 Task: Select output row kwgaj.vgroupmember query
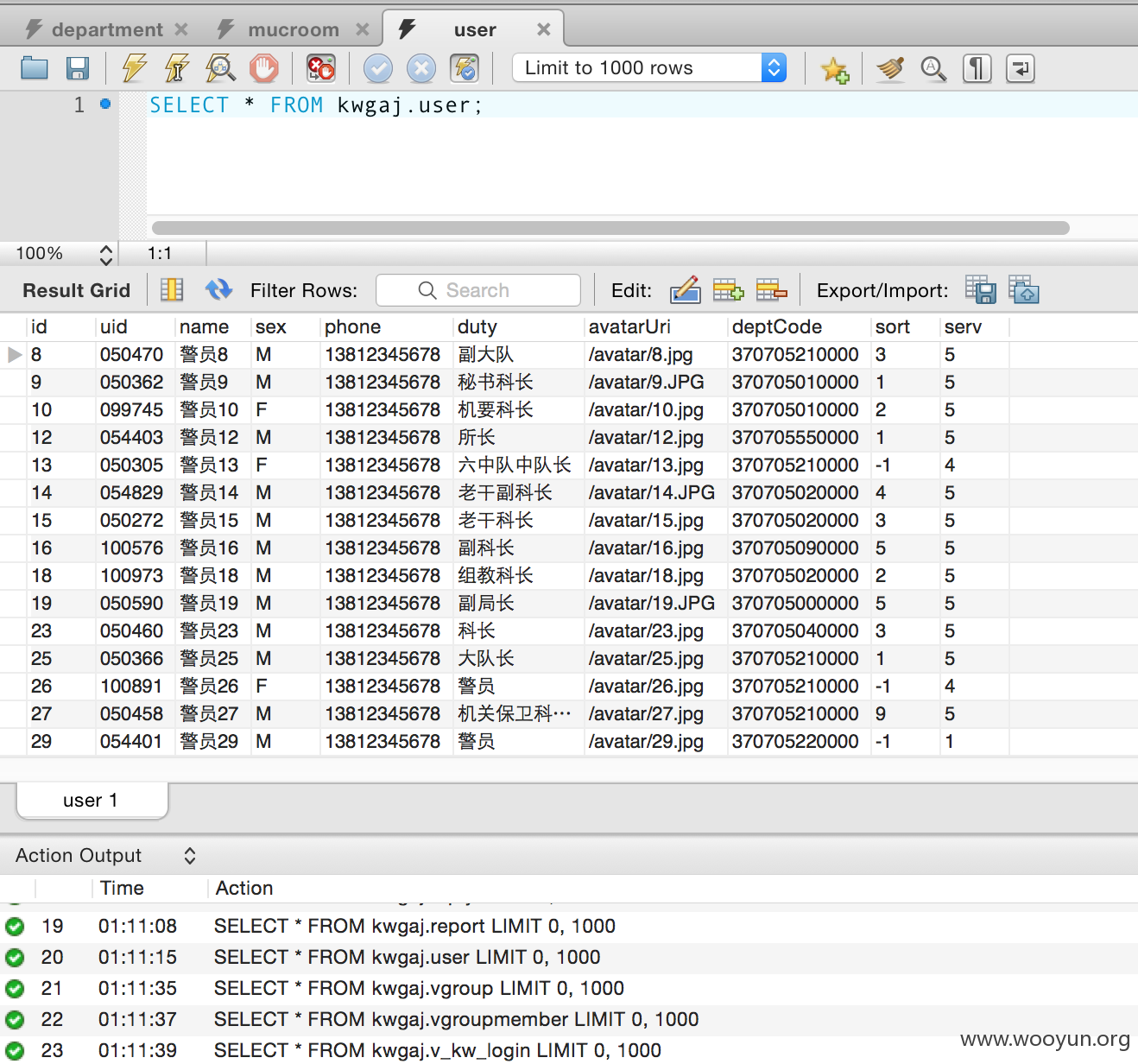[x=569, y=1020]
